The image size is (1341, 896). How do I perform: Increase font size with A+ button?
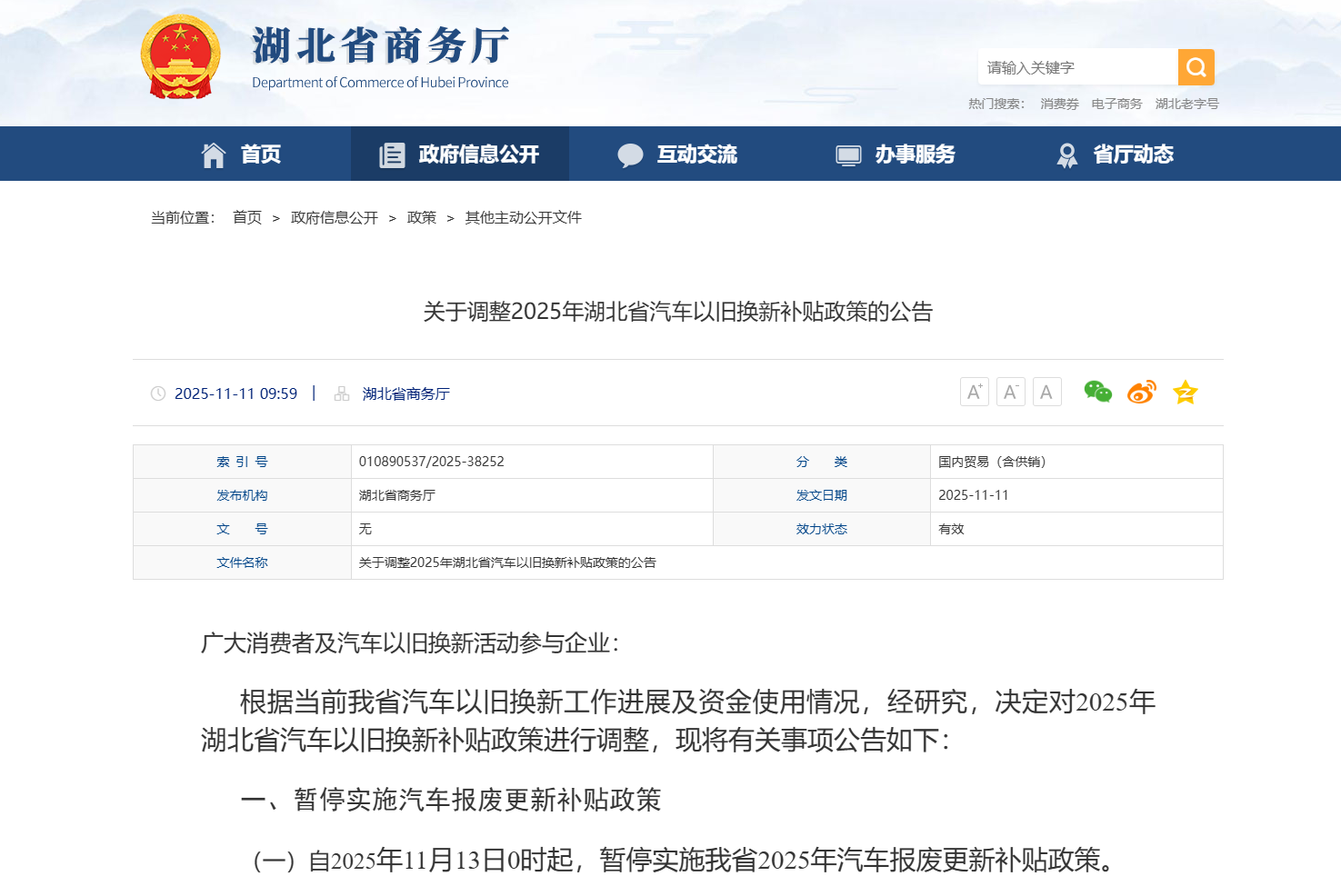click(974, 392)
